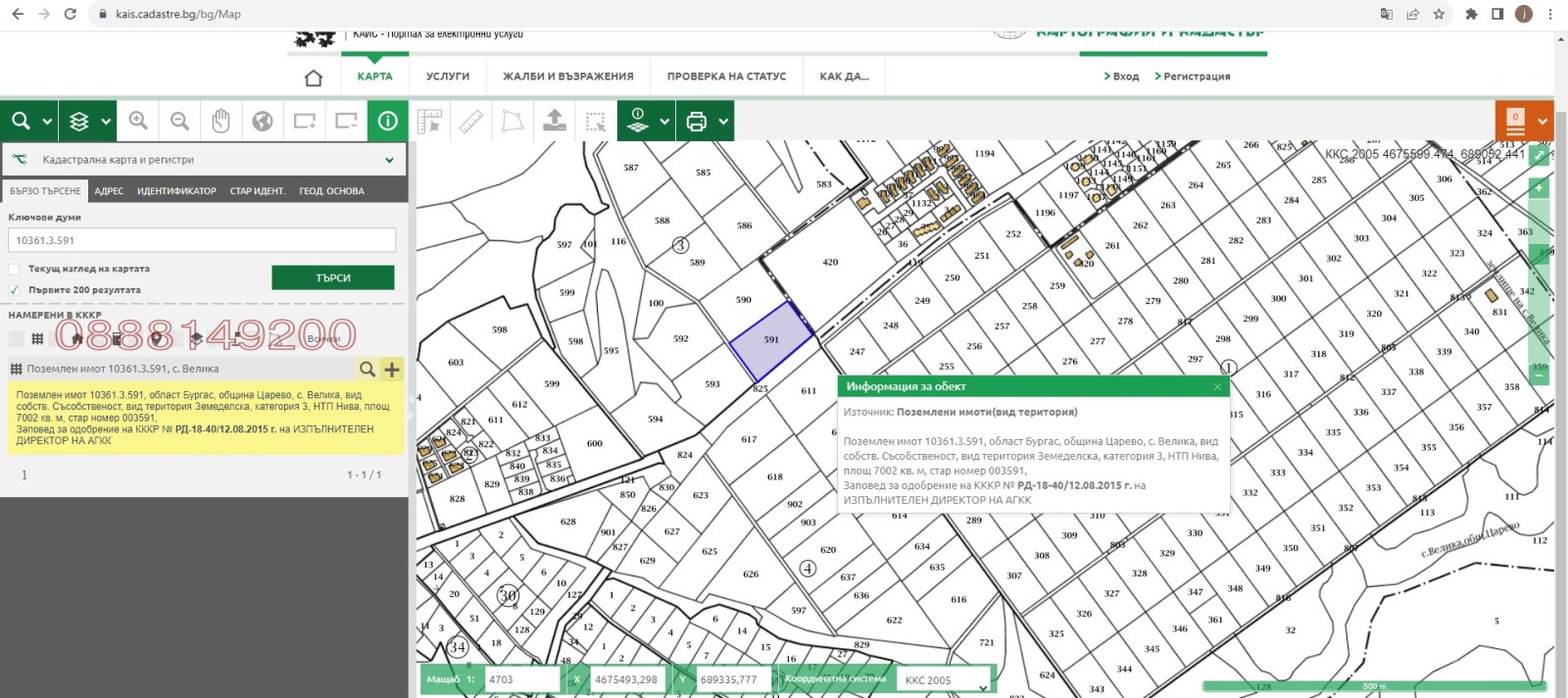Screen dimensions: 1568x698
Task: Switch to the 'АДРЕС' search tab
Action: (x=109, y=191)
